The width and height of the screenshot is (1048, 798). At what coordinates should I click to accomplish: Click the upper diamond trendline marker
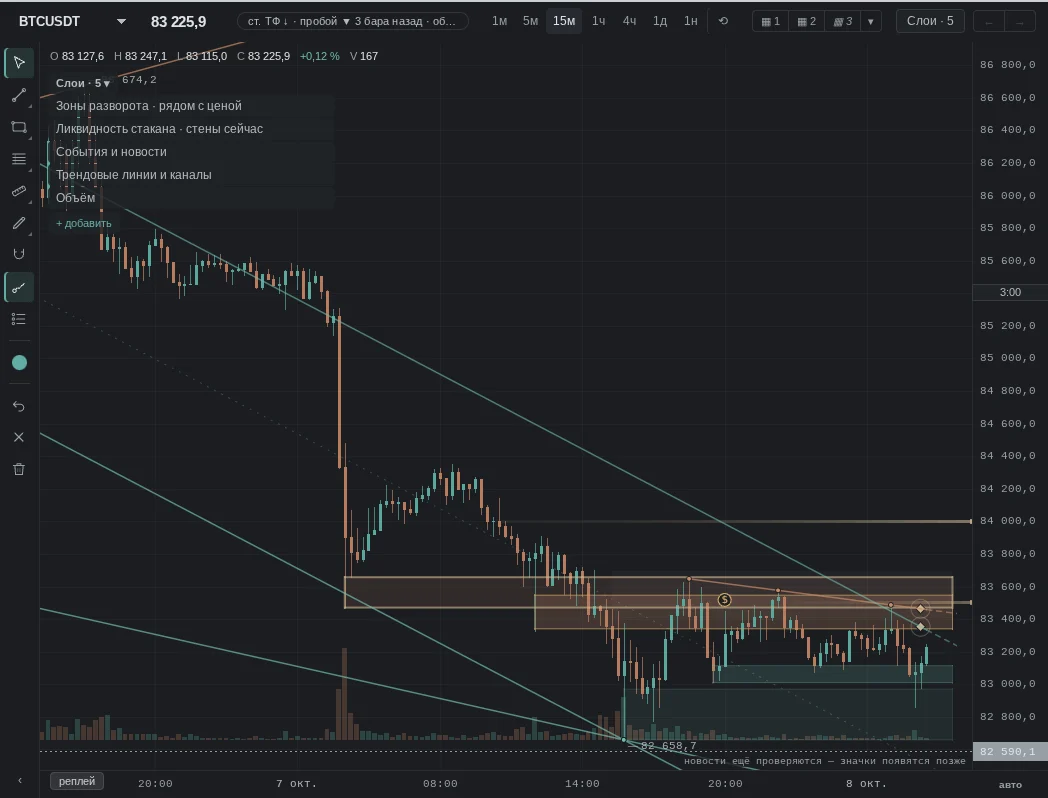(920, 608)
